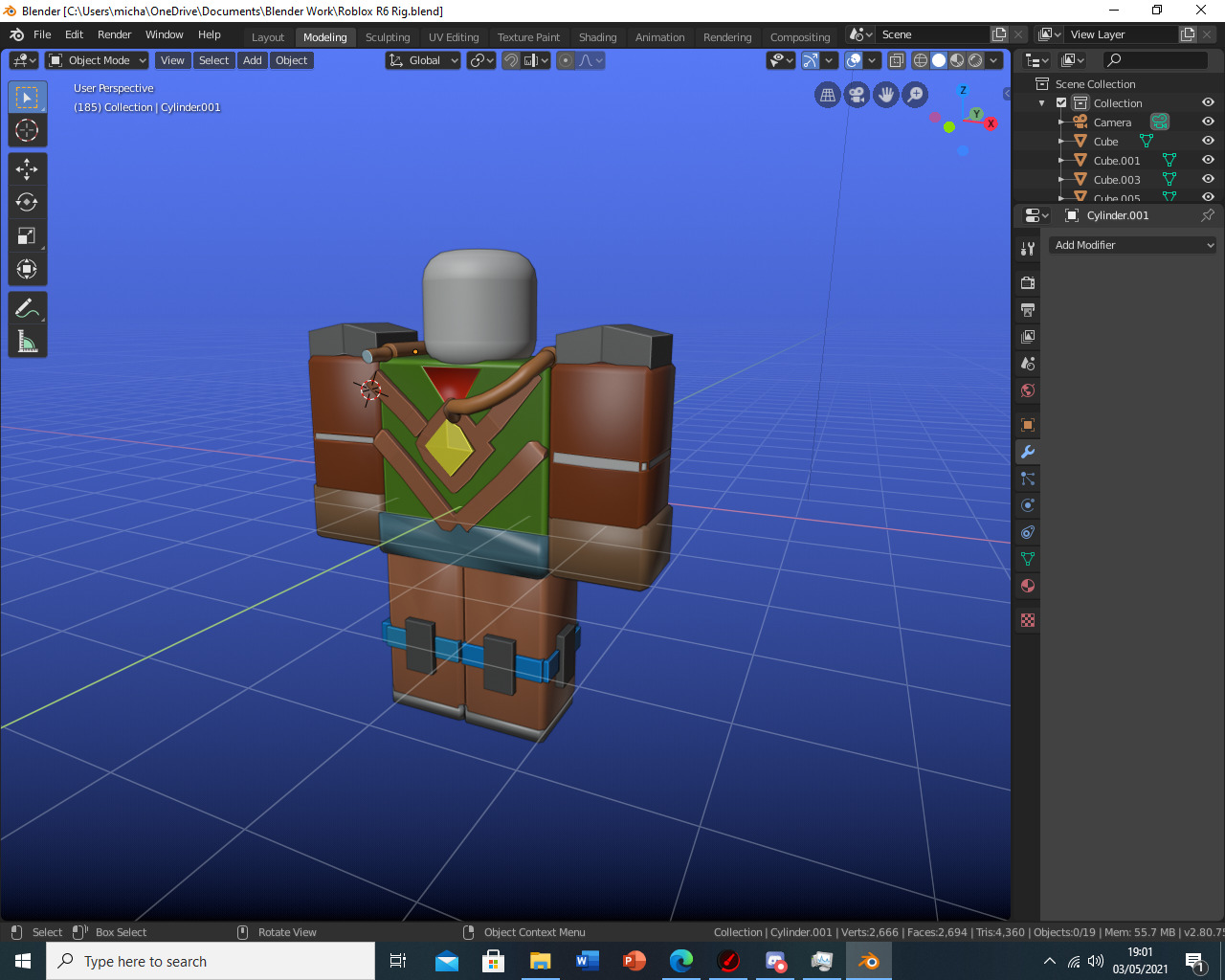The width and height of the screenshot is (1225, 980).
Task: Collapse the Collection tree in outliner
Action: (x=1042, y=102)
